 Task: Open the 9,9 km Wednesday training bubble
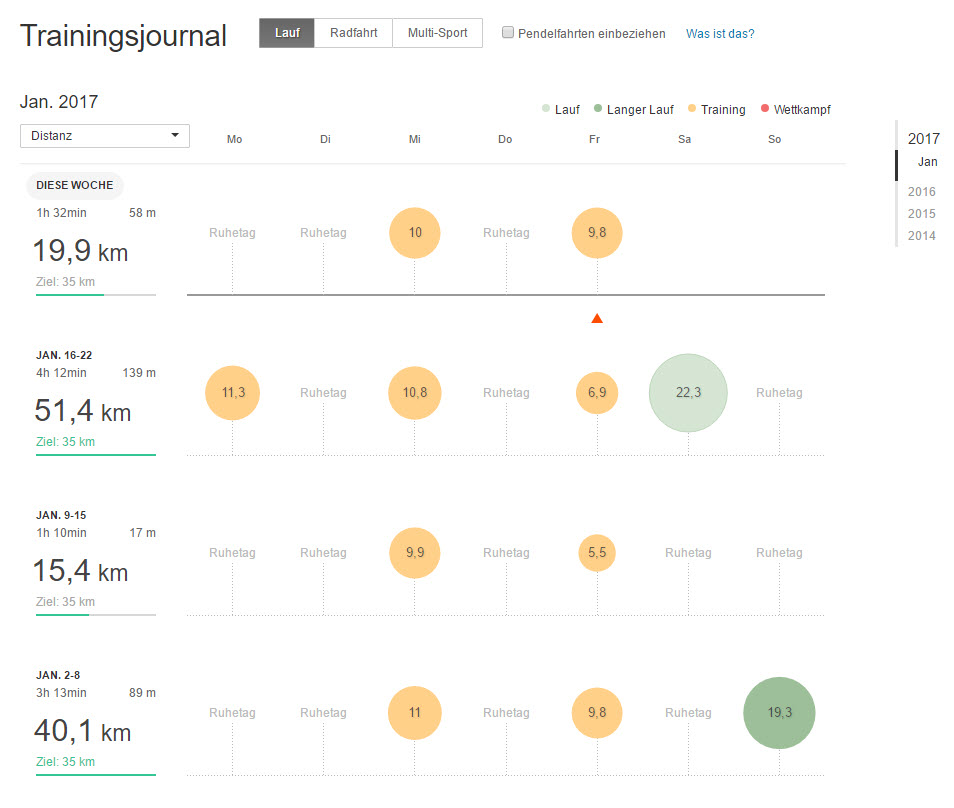click(x=414, y=553)
